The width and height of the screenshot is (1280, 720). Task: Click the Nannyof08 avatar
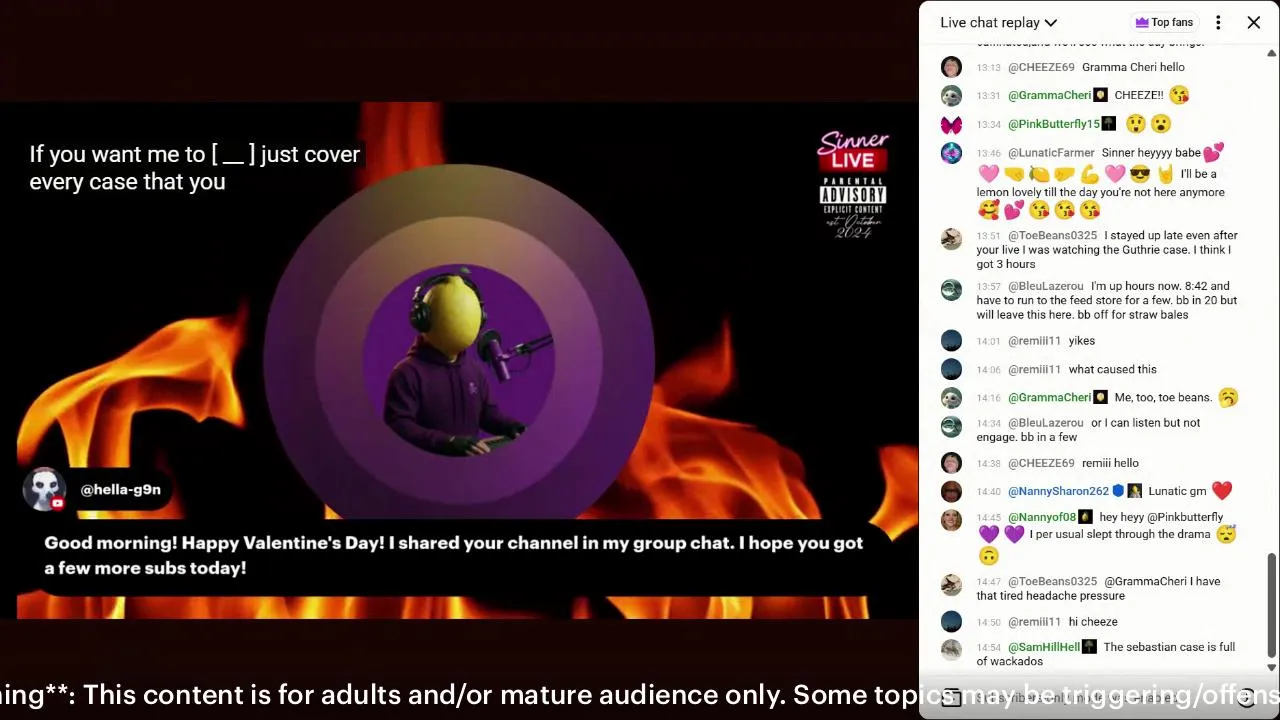pos(951,520)
